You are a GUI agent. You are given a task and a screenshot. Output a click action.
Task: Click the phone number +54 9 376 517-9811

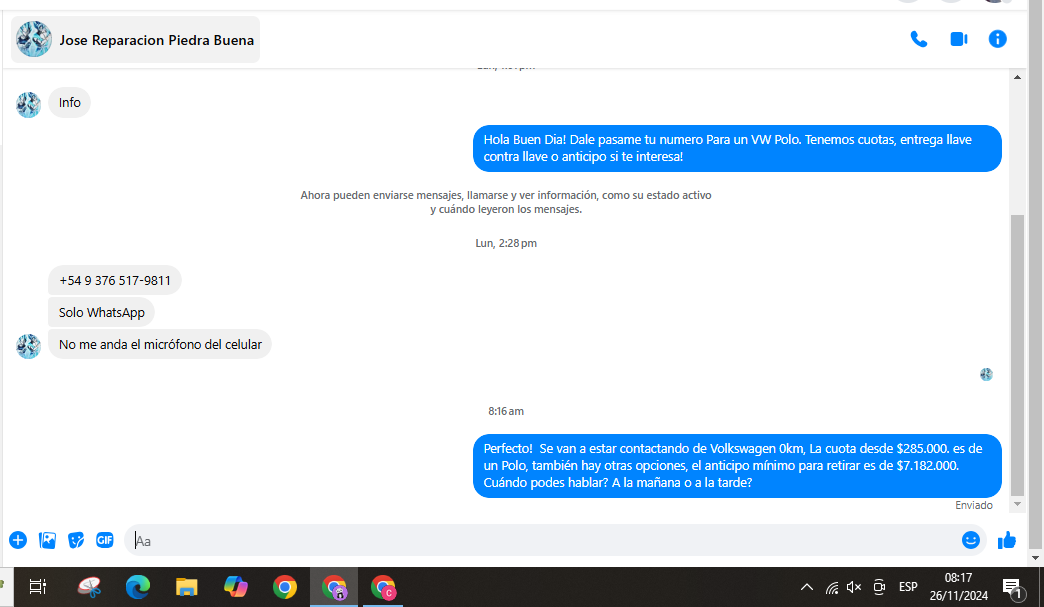(x=115, y=281)
